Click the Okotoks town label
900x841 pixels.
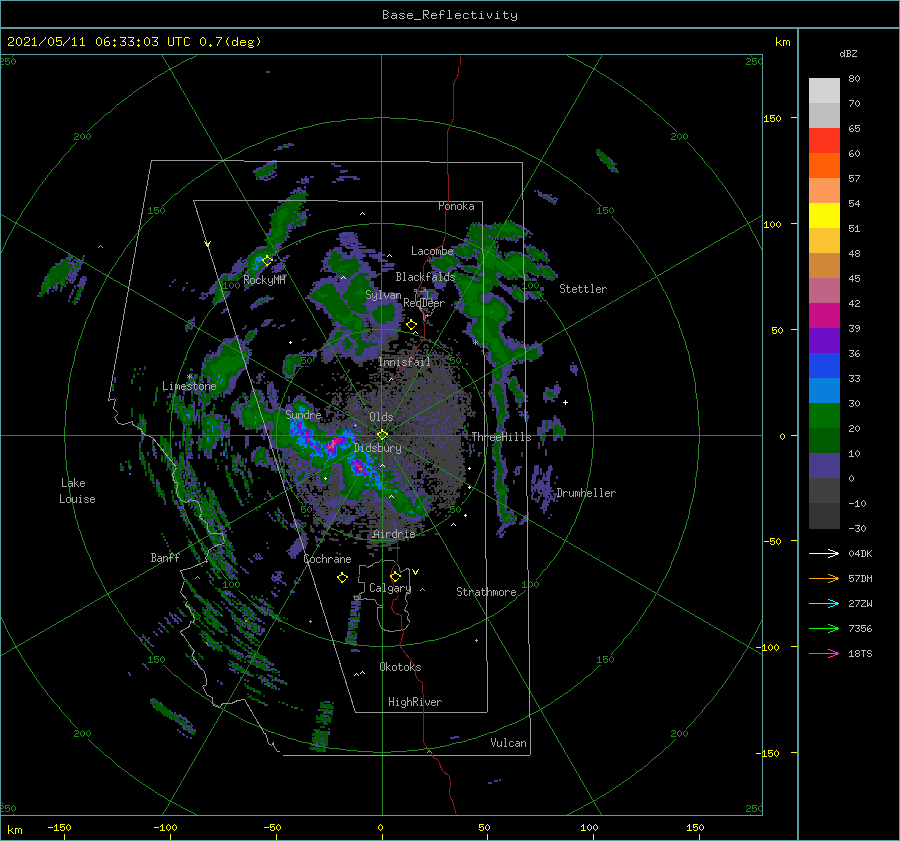point(400,667)
